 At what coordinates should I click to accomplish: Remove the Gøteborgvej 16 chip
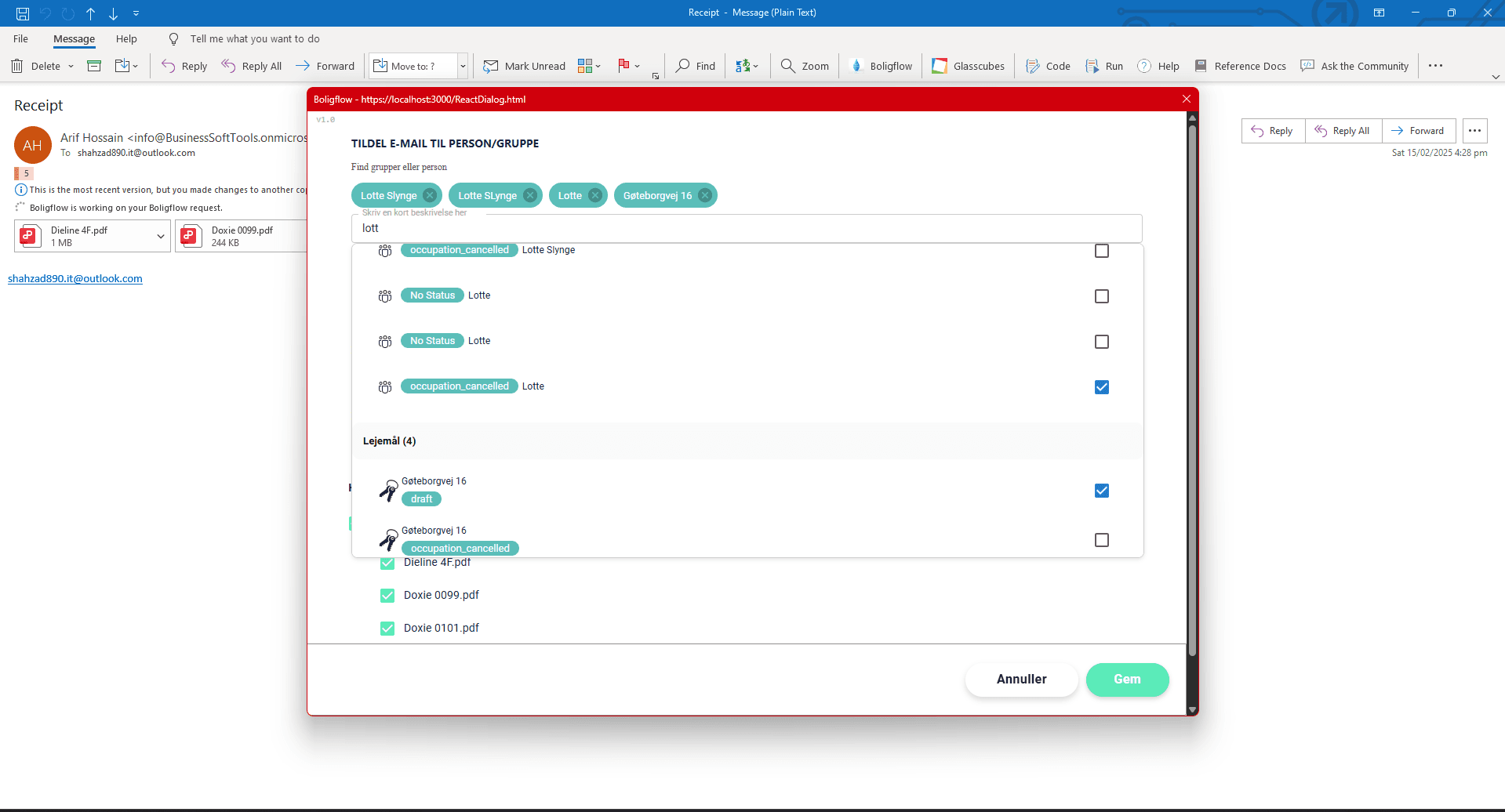coord(705,195)
